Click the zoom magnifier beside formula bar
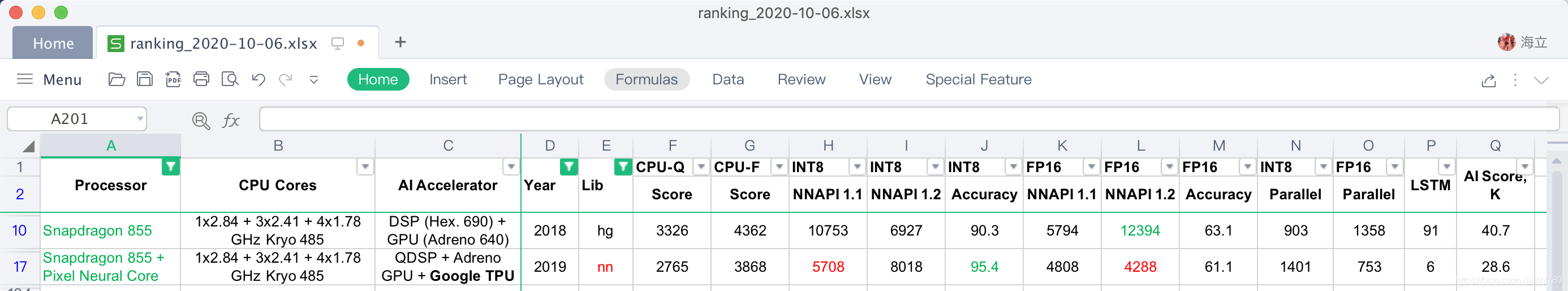The height and width of the screenshot is (291, 1568). point(201,121)
